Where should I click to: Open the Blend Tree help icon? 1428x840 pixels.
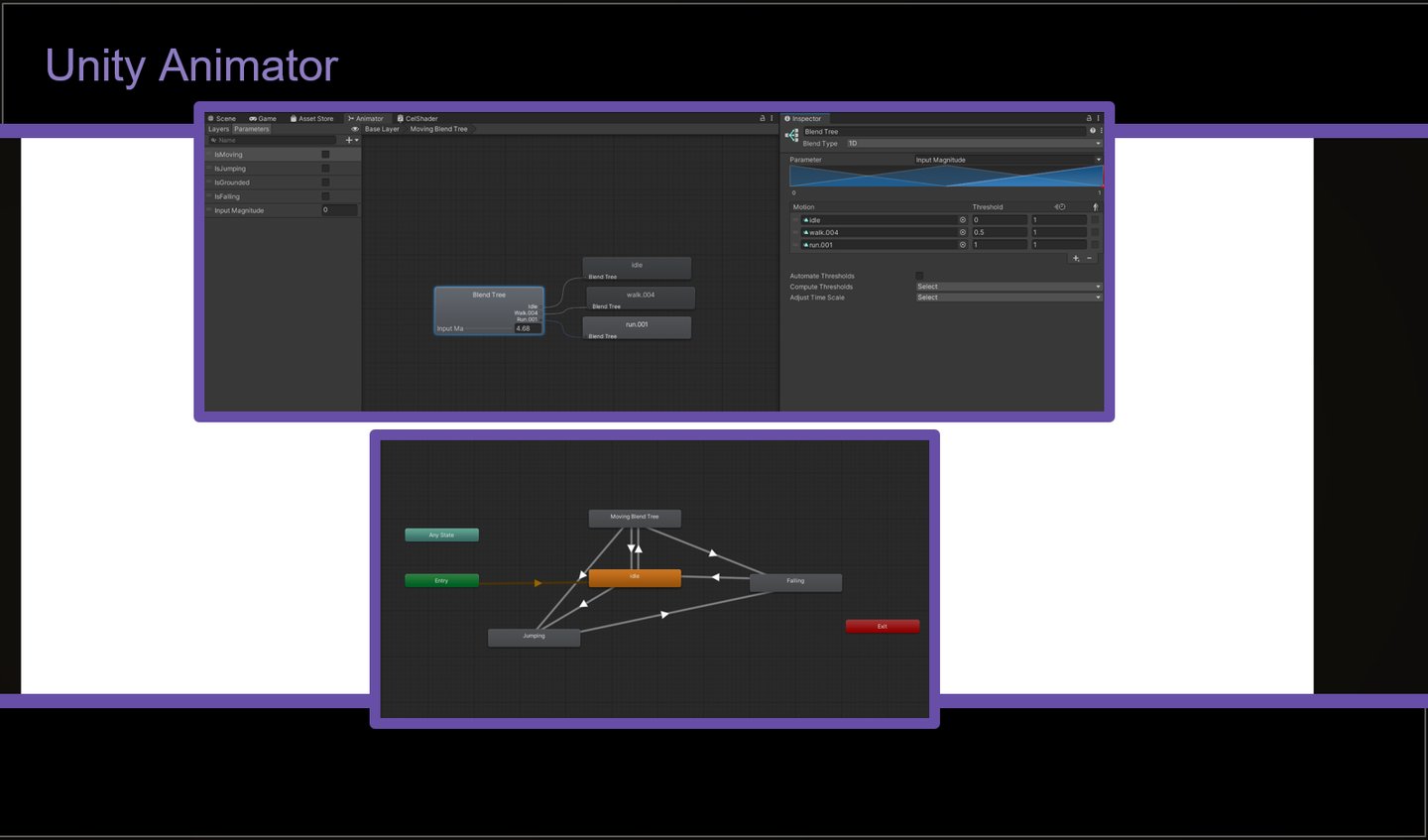tap(1093, 131)
